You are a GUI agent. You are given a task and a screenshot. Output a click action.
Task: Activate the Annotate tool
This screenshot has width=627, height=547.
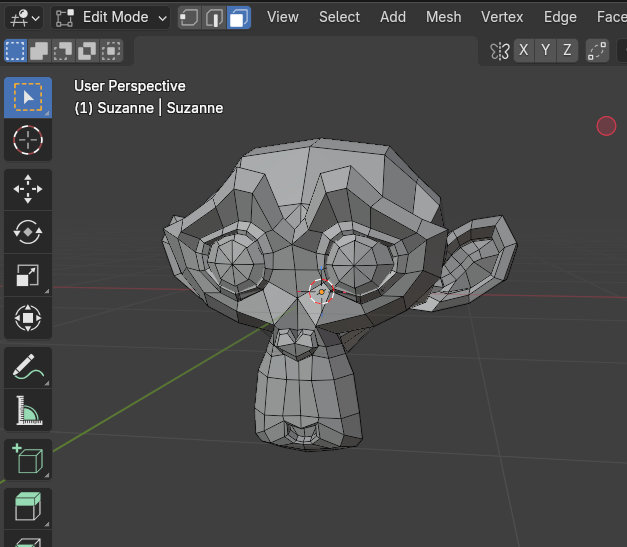(x=28, y=367)
